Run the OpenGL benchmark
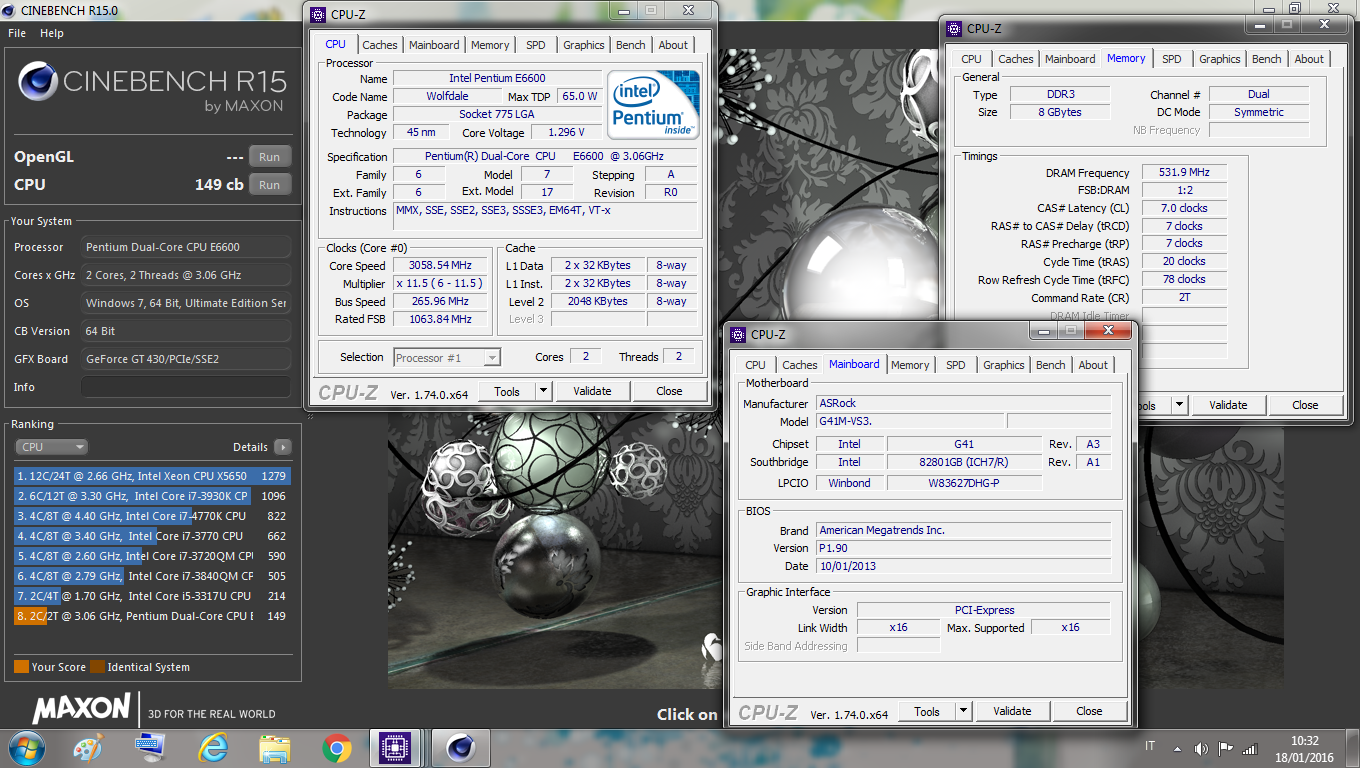The width and height of the screenshot is (1360, 768). [270, 157]
